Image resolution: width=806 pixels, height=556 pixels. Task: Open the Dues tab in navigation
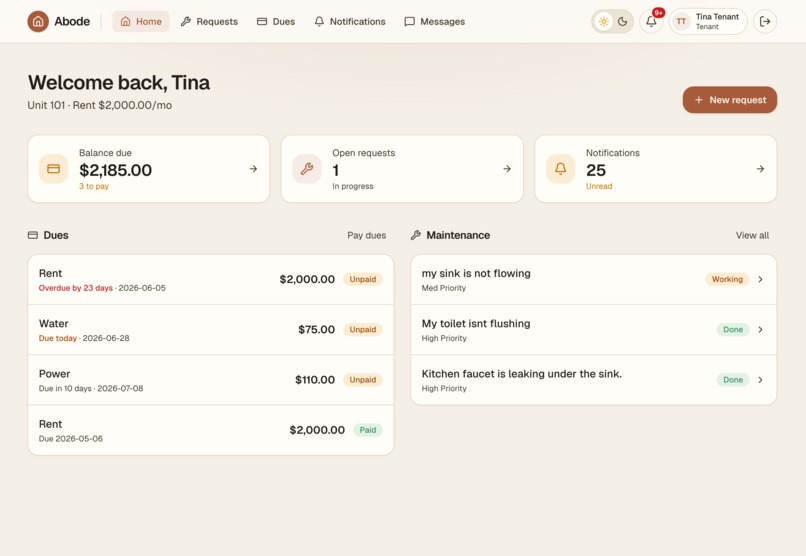[x=276, y=22]
